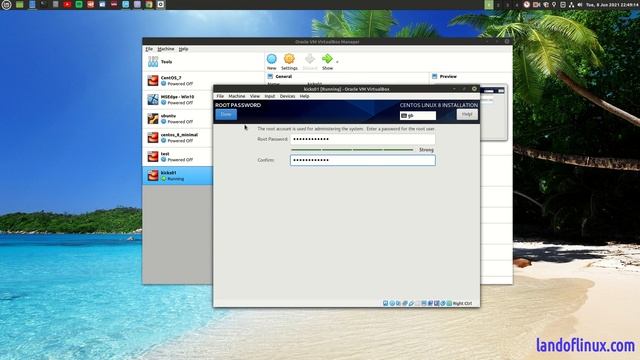
Task: Open File menu in VirtualBox Manager
Action: pos(149,49)
